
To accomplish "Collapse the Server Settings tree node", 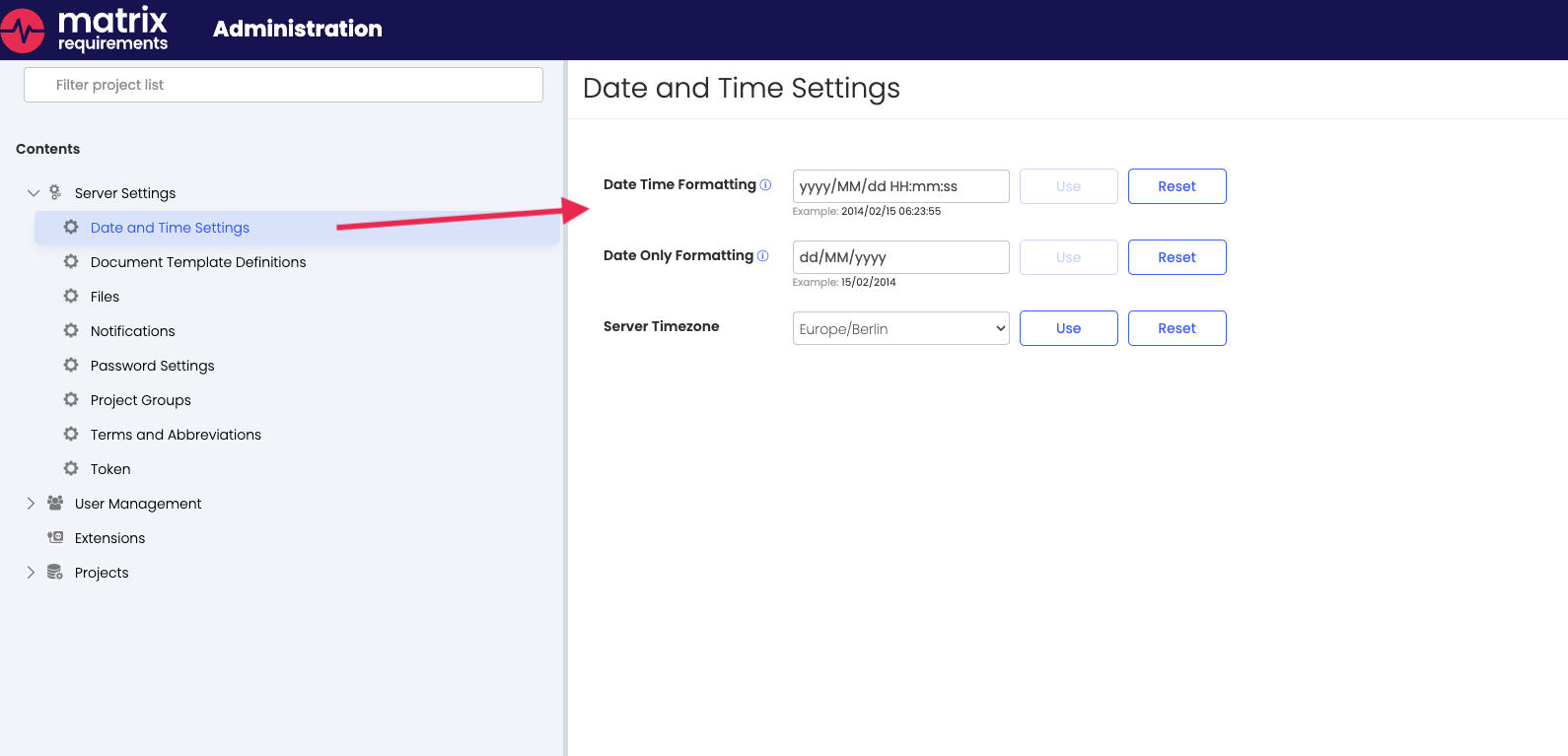I will tap(33, 193).
